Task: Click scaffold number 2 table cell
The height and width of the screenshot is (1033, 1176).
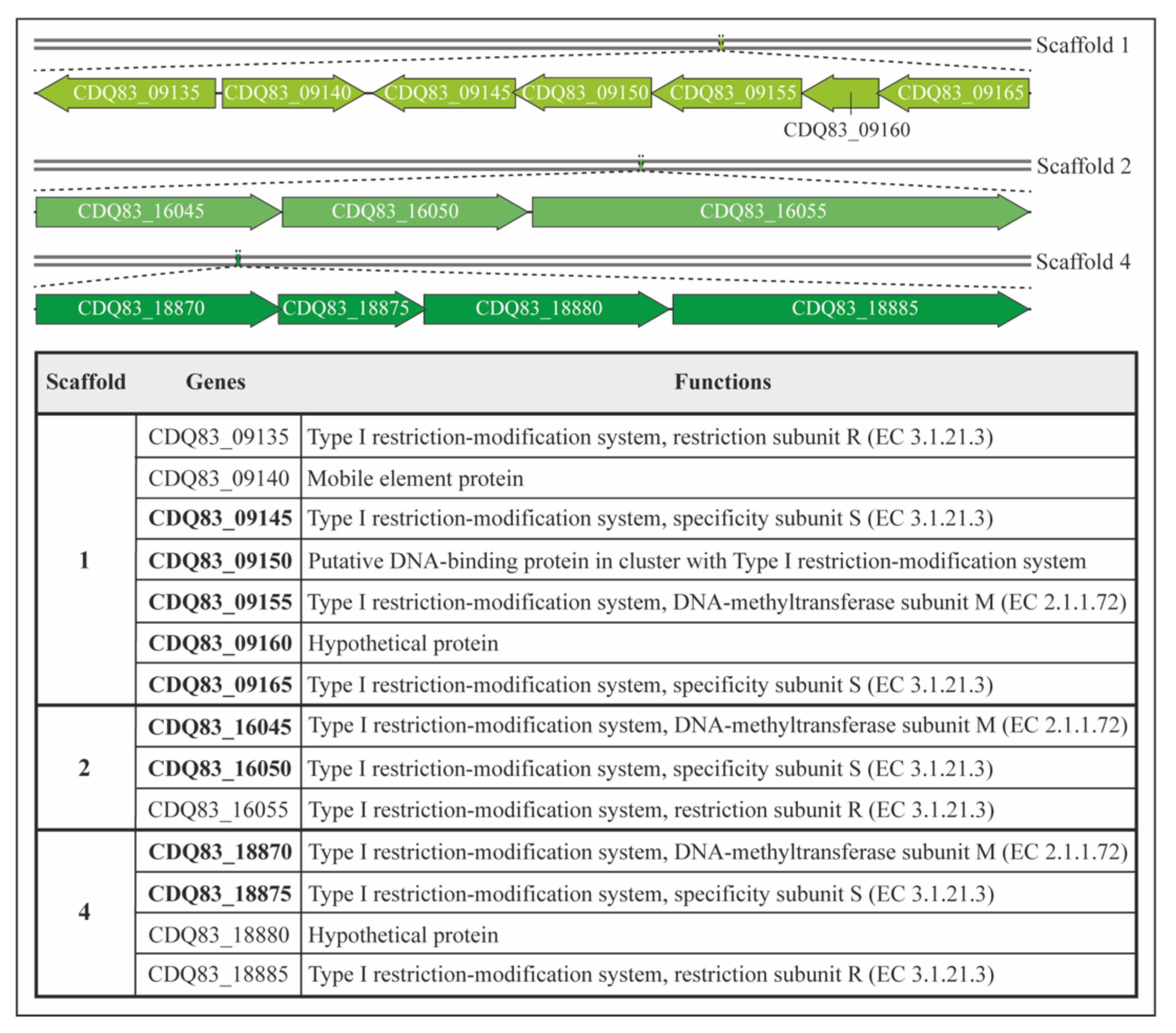Action: tap(84, 768)
